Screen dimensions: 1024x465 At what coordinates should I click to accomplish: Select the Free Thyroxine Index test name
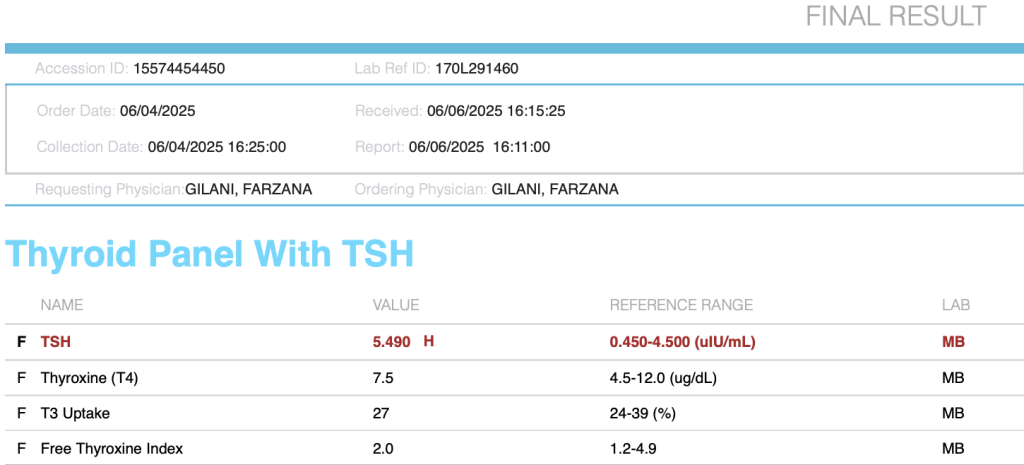(x=112, y=449)
